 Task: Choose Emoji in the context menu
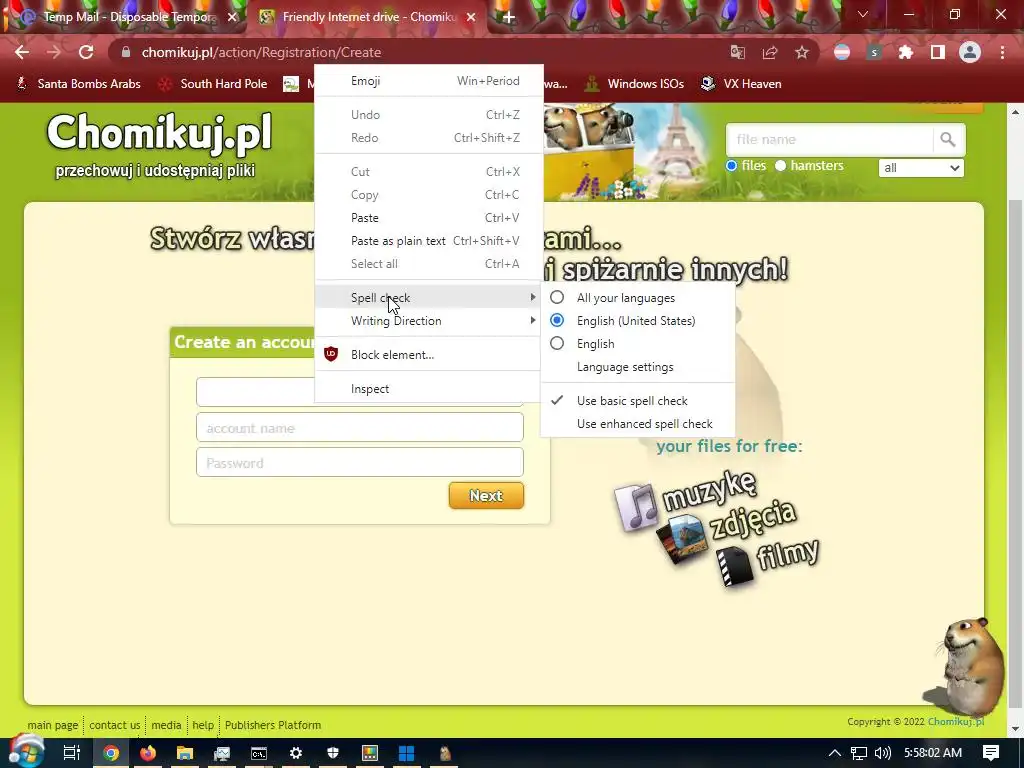(x=428, y=81)
